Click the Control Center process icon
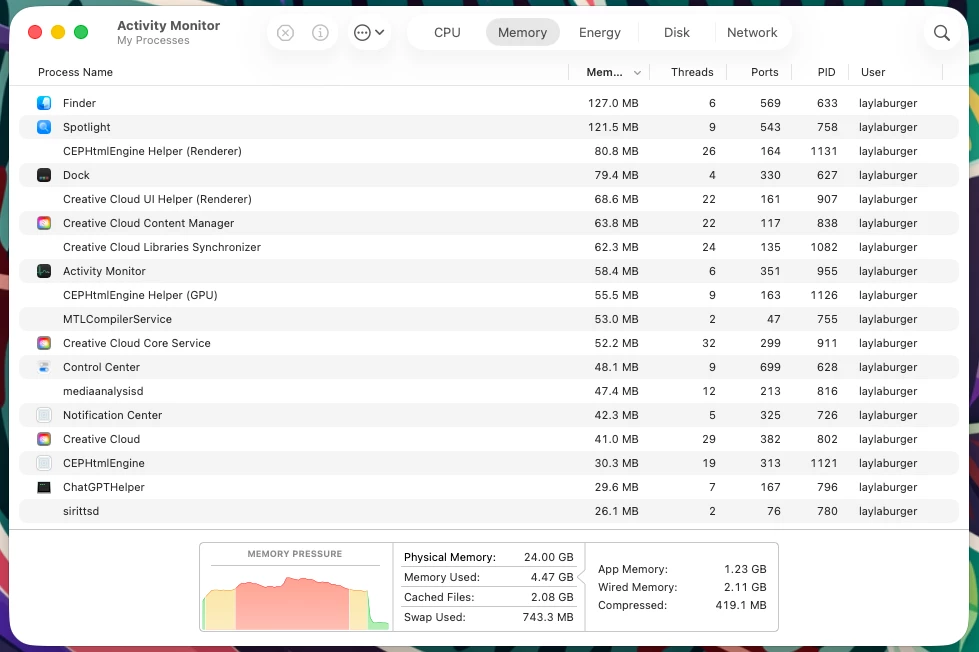979x652 pixels. [44, 367]
